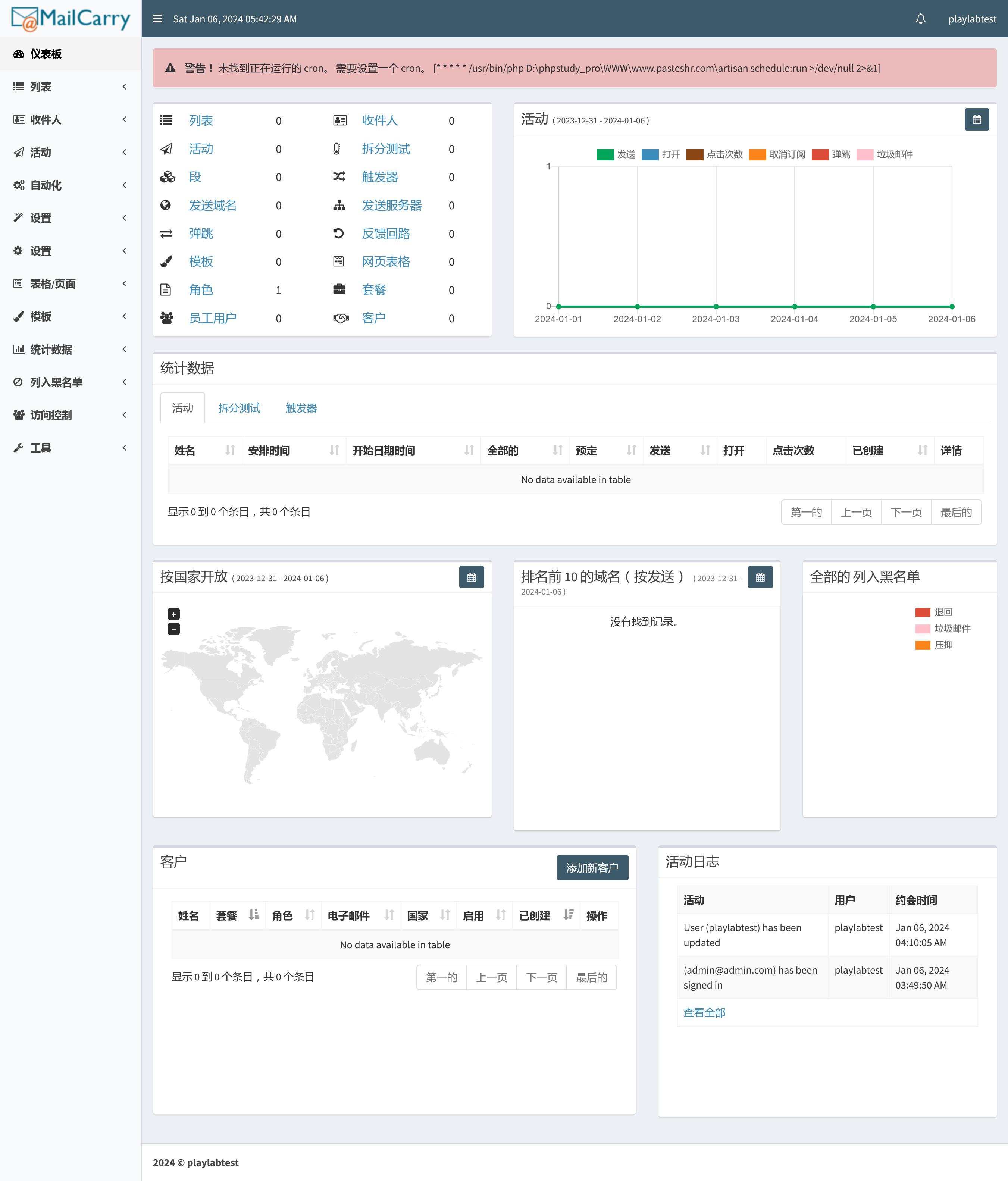Image resolution: width=1008 pixels, height=1181 pixels.
Task: Click the MailCarry logo
Action: click(71, 19)
